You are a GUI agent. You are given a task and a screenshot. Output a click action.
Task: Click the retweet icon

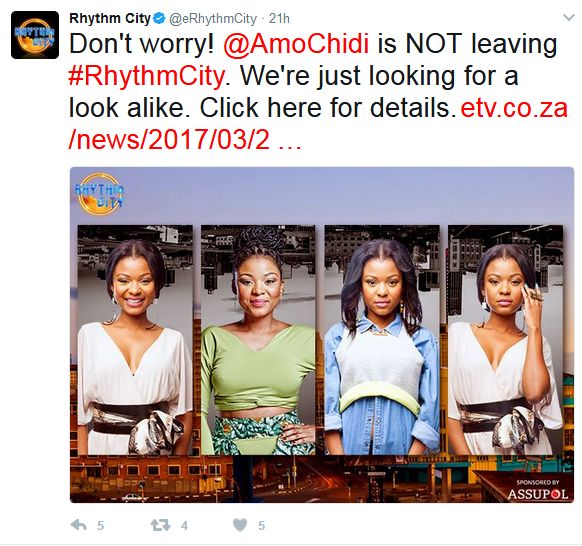(160, 525)
